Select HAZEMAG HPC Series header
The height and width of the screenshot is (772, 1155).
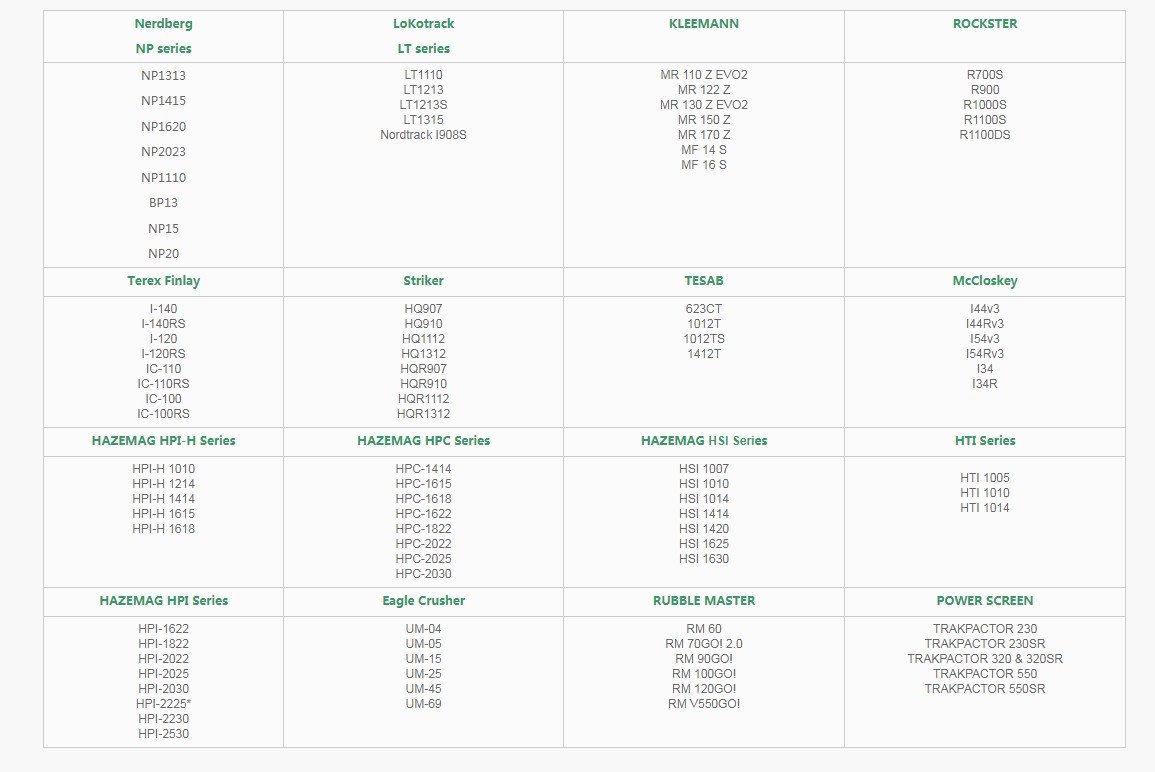[424, 441]
